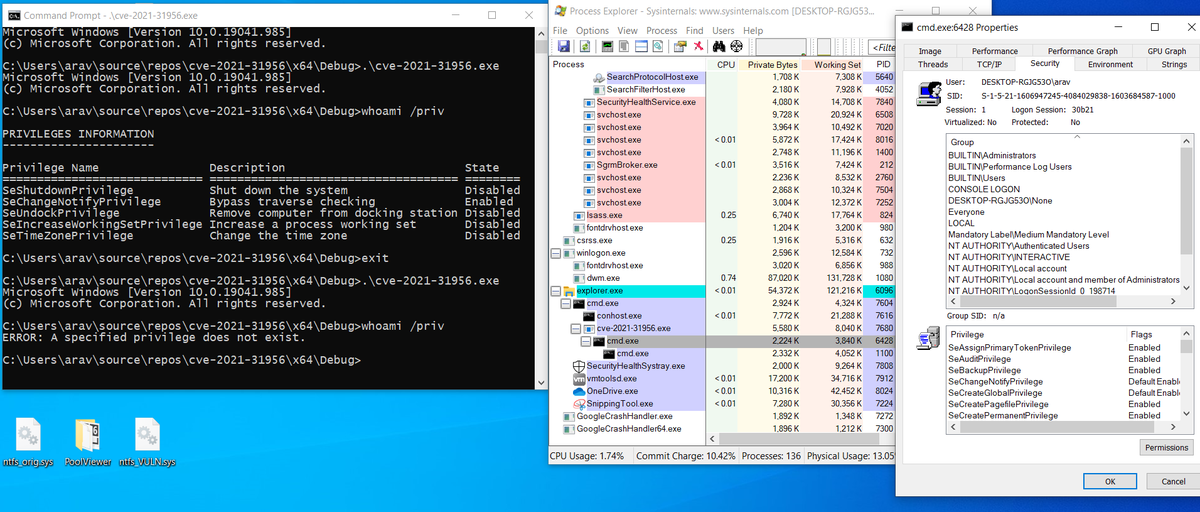Collapse the explorer.exe tree node
This screenshot has width=1200, height=512.
(x=557, y=291)
